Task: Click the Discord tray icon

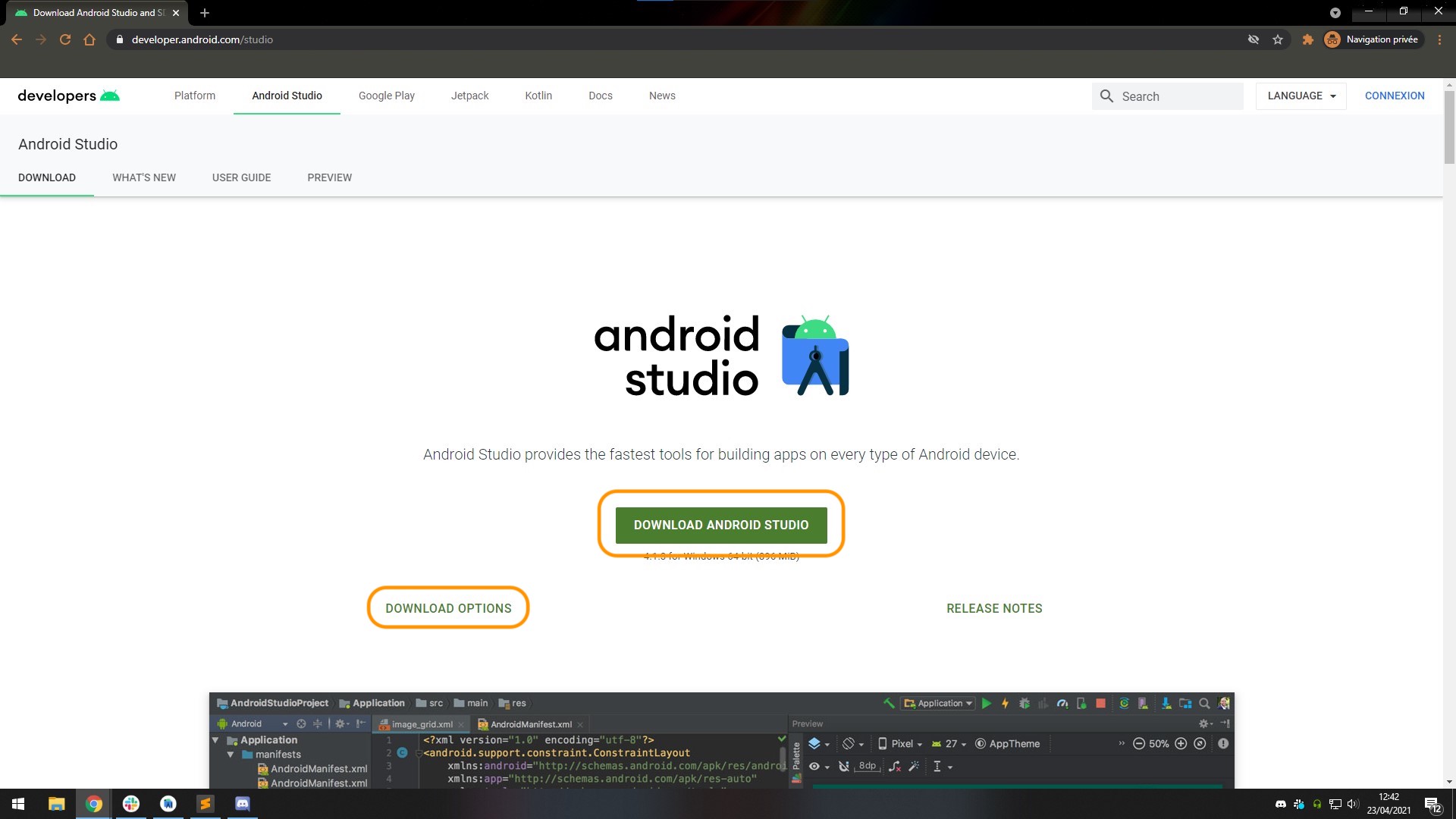Action: coord(1281,804)
